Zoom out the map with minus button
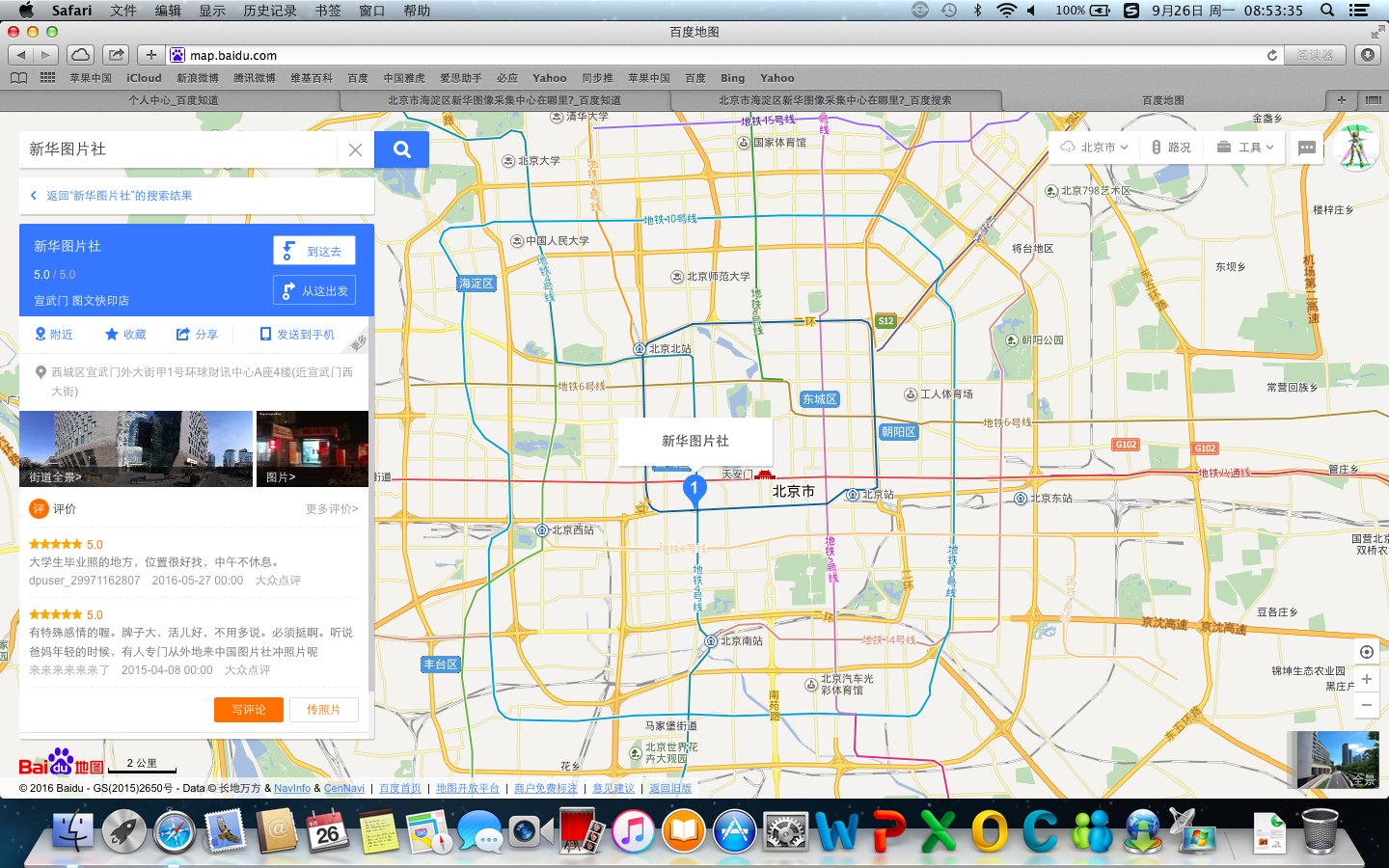Image resolution: width=1389 pixels, height=868 pixels. coord(1366,706)
